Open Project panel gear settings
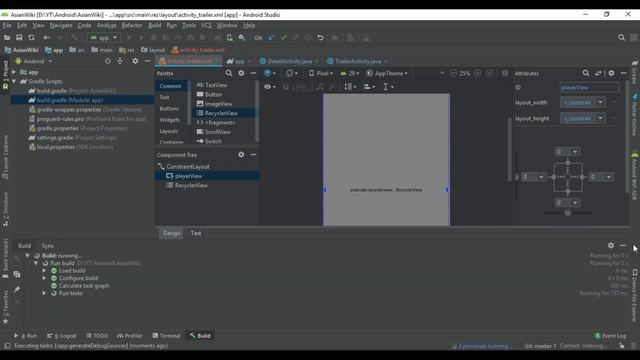The height and width of the screenshot is (360, 640). (135, 61)
